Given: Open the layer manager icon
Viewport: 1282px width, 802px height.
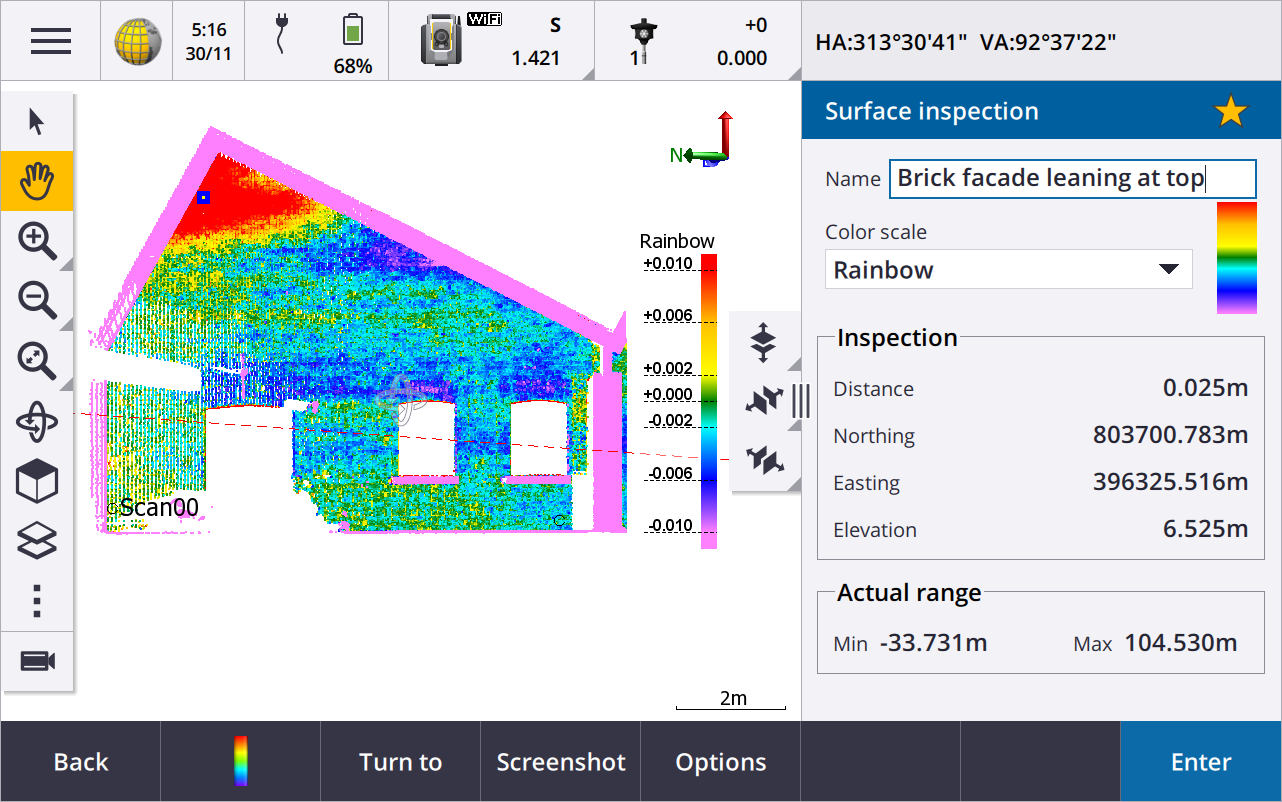Looking at the screenshot, I should pyautogui.click(x=37, y=541).
